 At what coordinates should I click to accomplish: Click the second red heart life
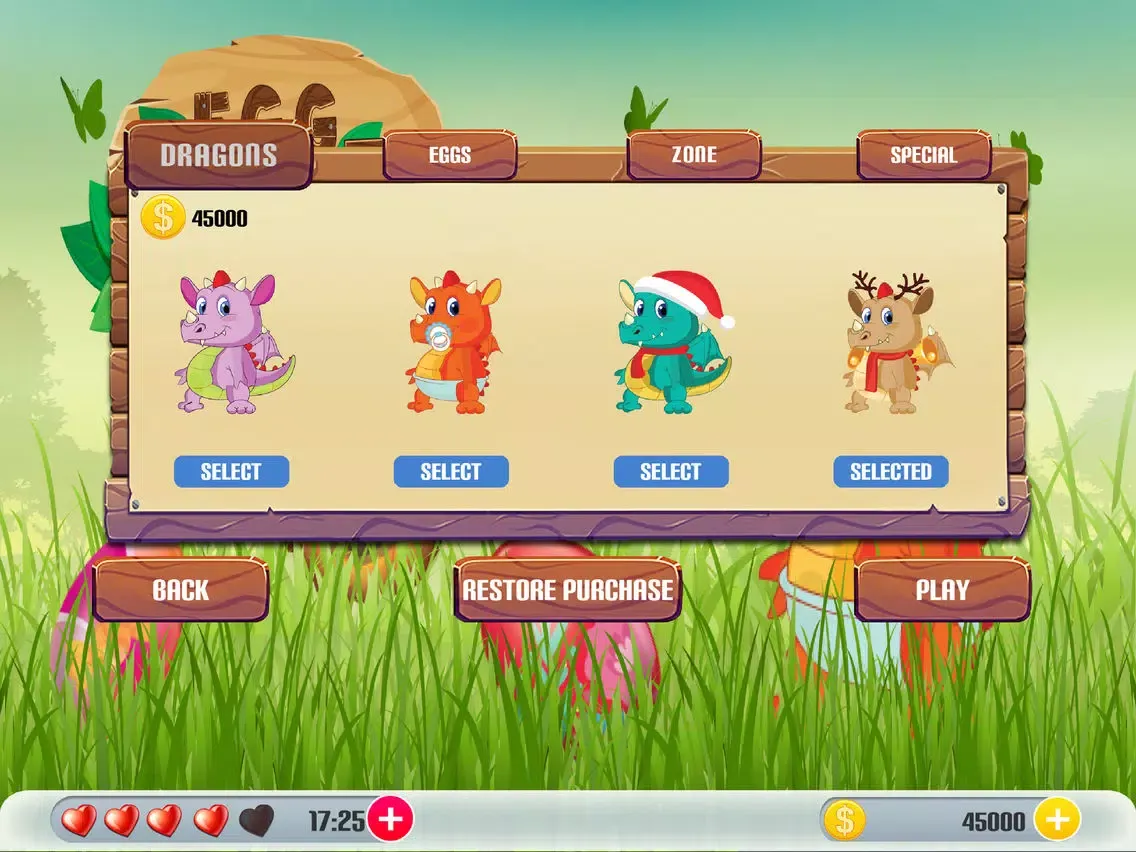click(x=122, y=820)
